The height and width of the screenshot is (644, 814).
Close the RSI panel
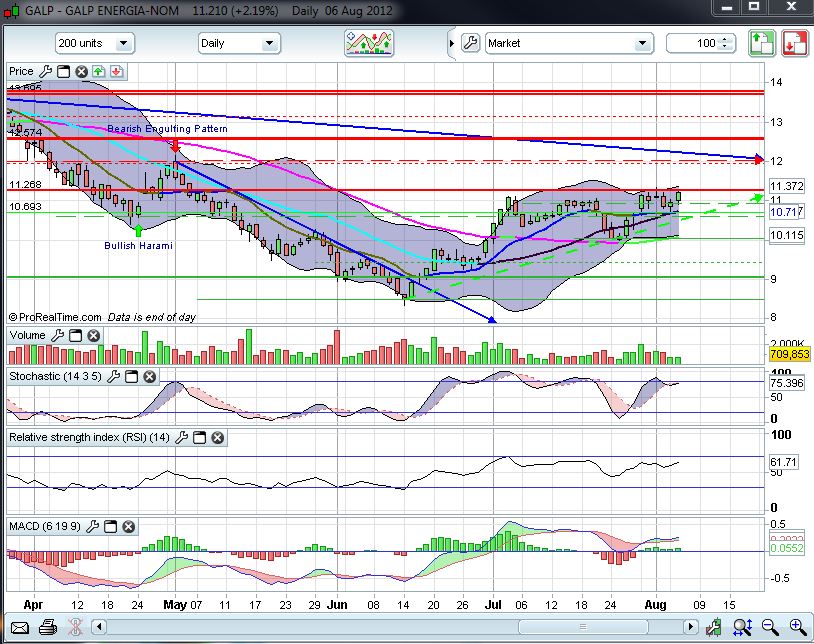(x=218, y=438)
